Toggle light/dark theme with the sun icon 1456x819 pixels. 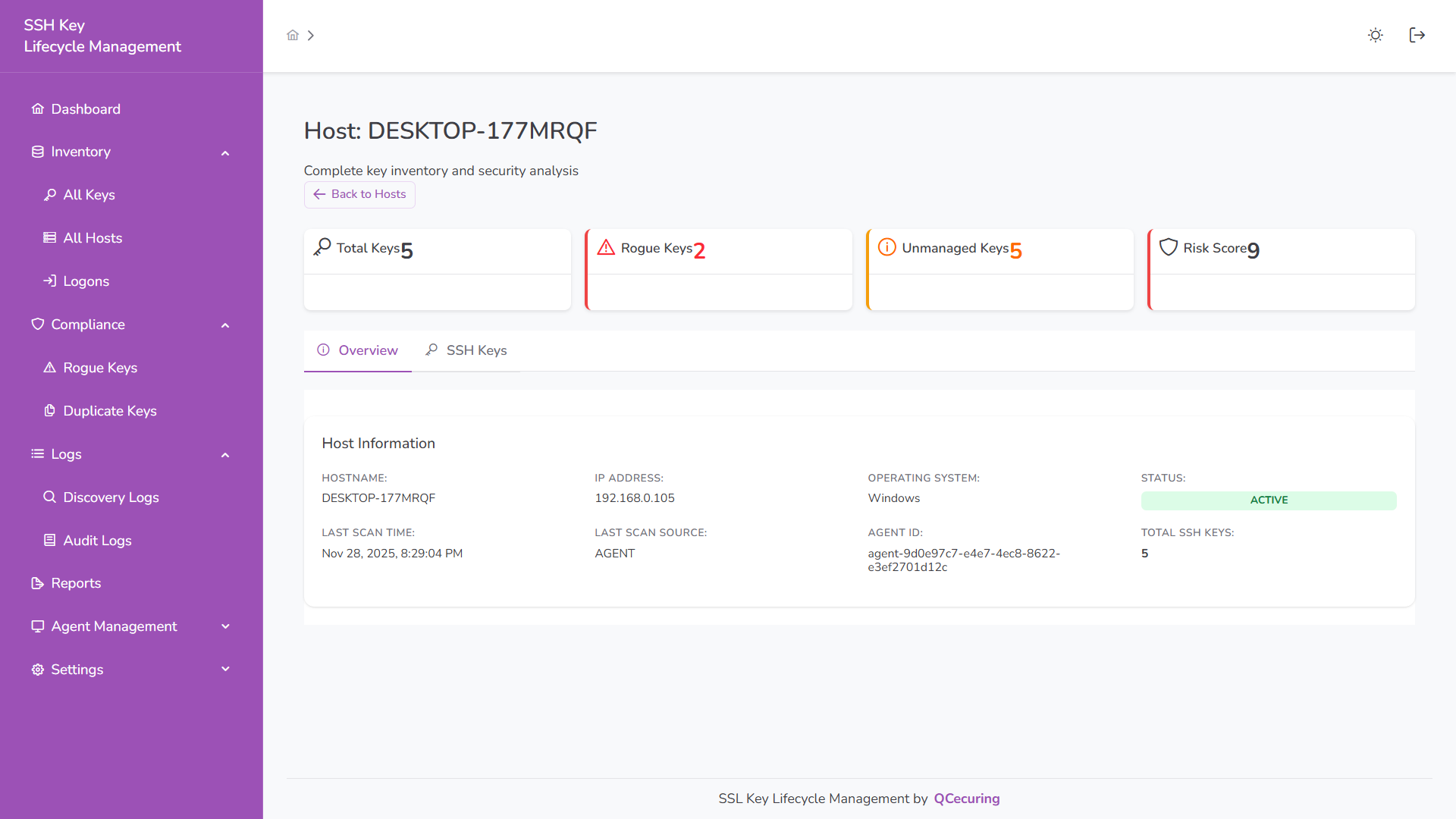coord(1375,35)
